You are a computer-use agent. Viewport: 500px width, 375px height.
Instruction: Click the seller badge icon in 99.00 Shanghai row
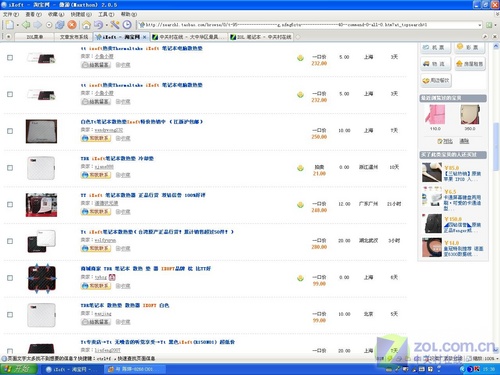coord(112,277)
